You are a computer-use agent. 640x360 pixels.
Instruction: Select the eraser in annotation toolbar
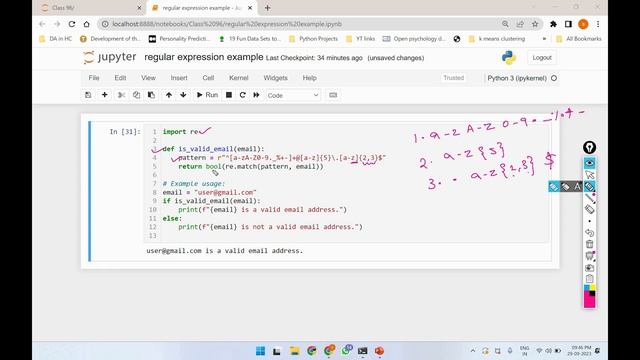pyautogui.click(x=589, y=209)
